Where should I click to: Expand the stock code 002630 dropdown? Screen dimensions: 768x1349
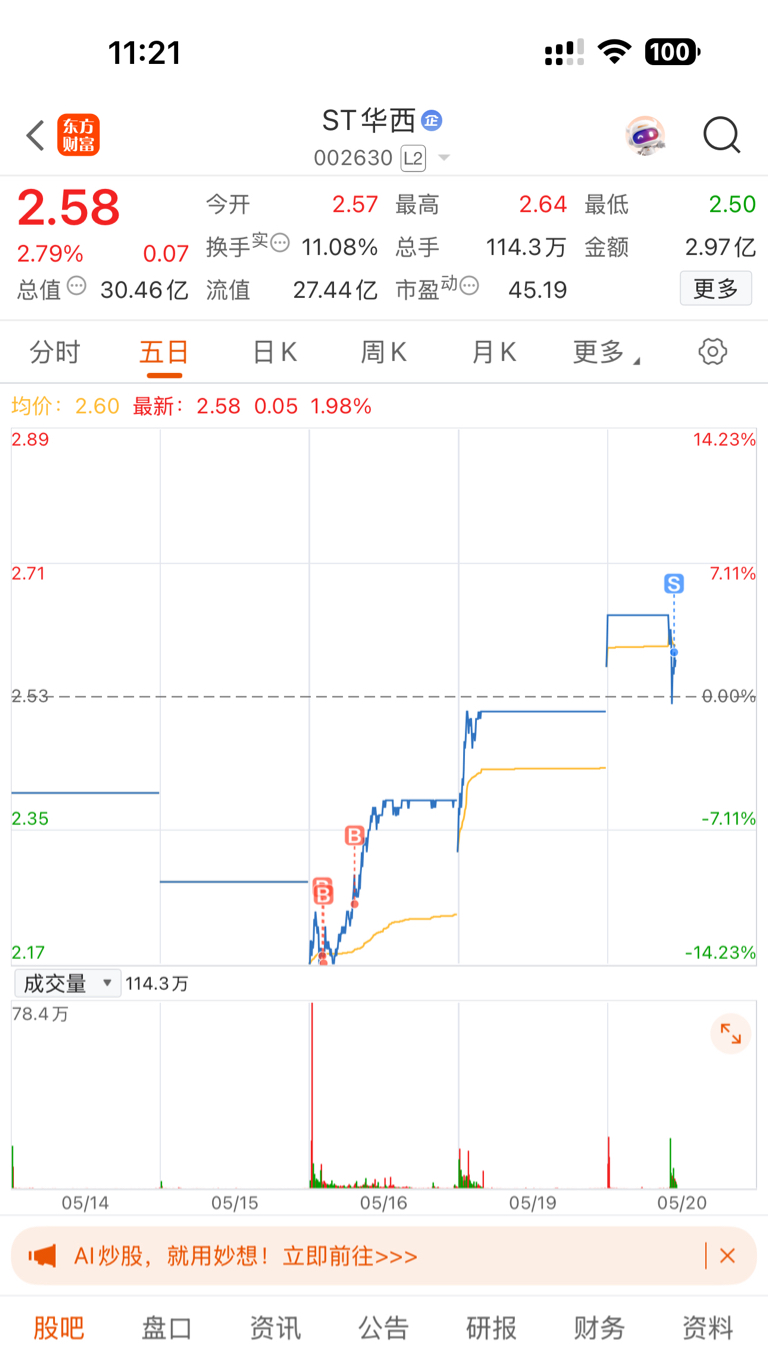444,158
